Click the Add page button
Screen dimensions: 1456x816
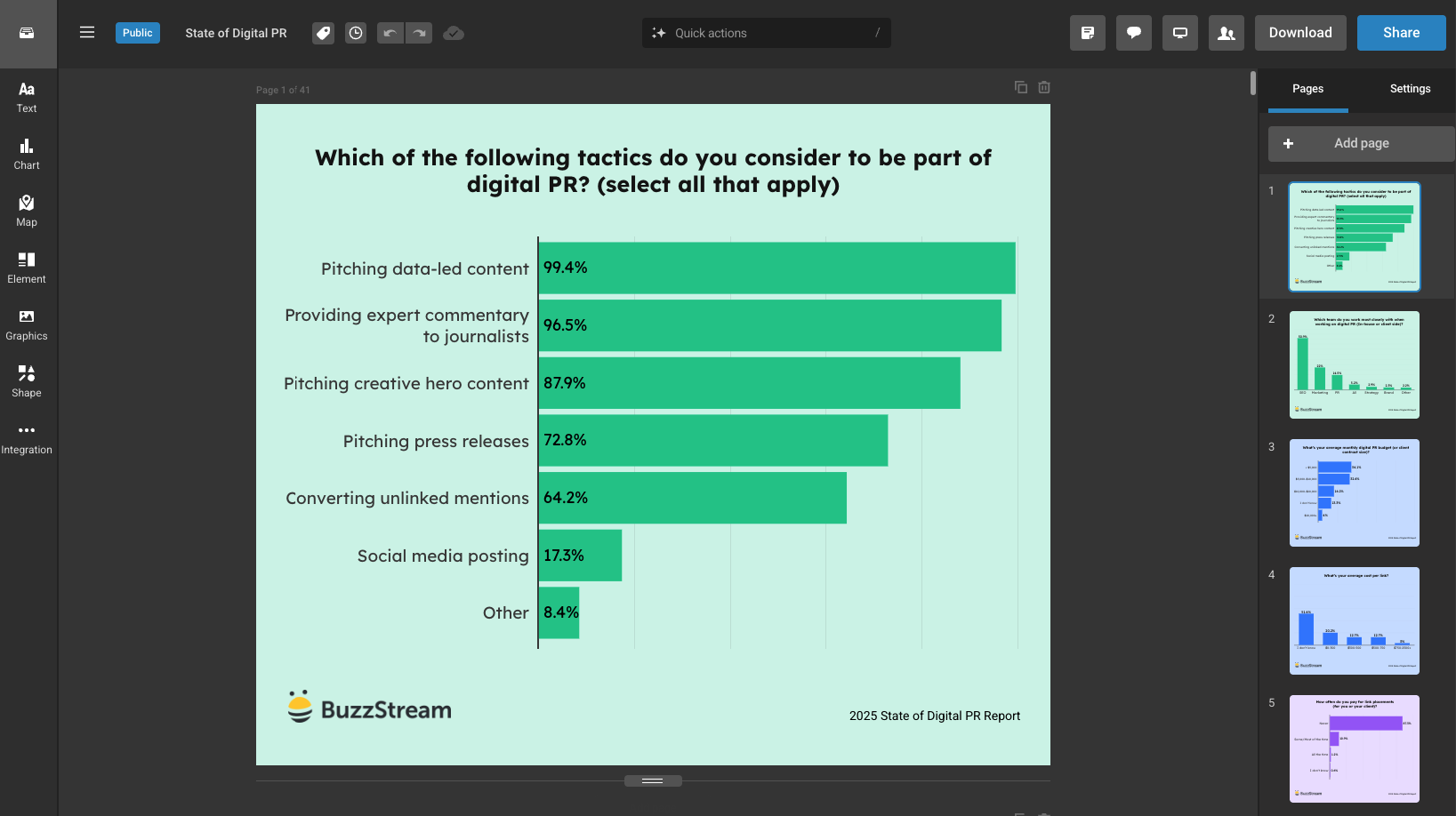(1360, 143)
